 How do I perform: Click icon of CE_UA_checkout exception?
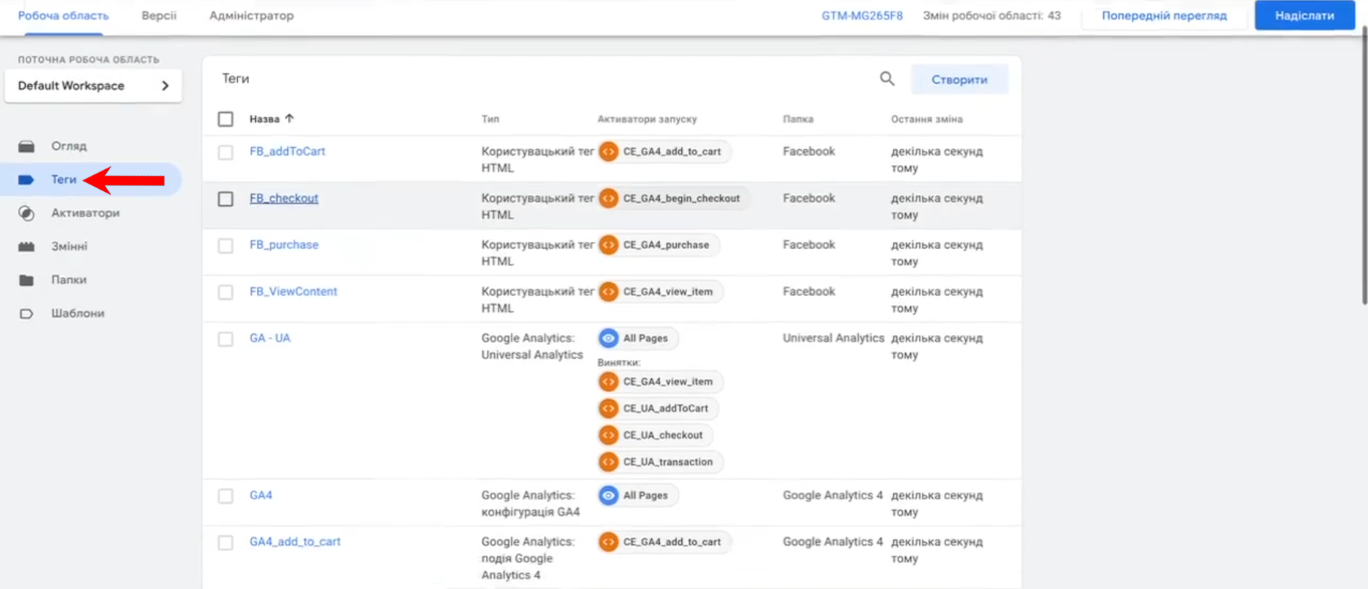609,435
